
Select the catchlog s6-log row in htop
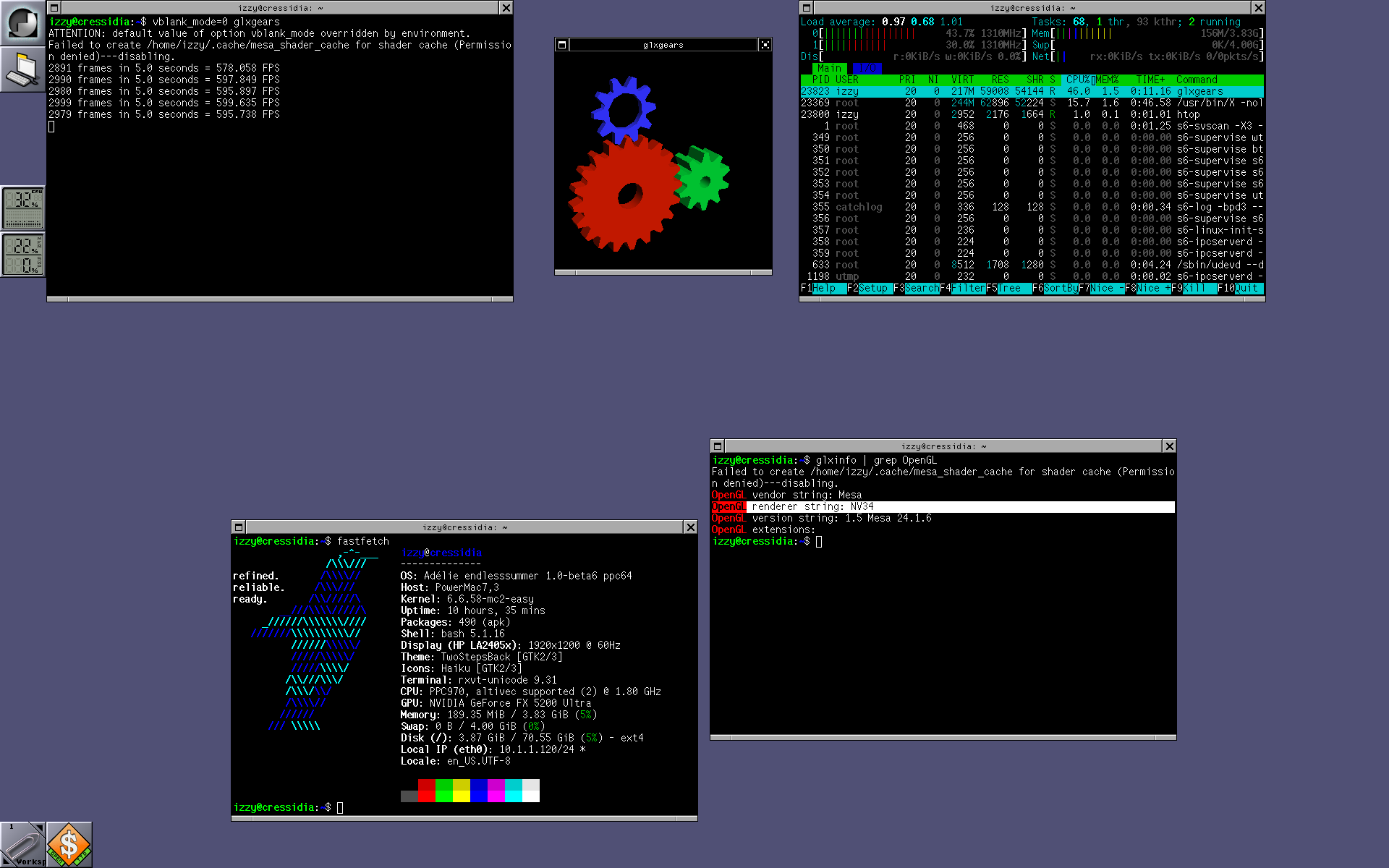coord(1032,207)
